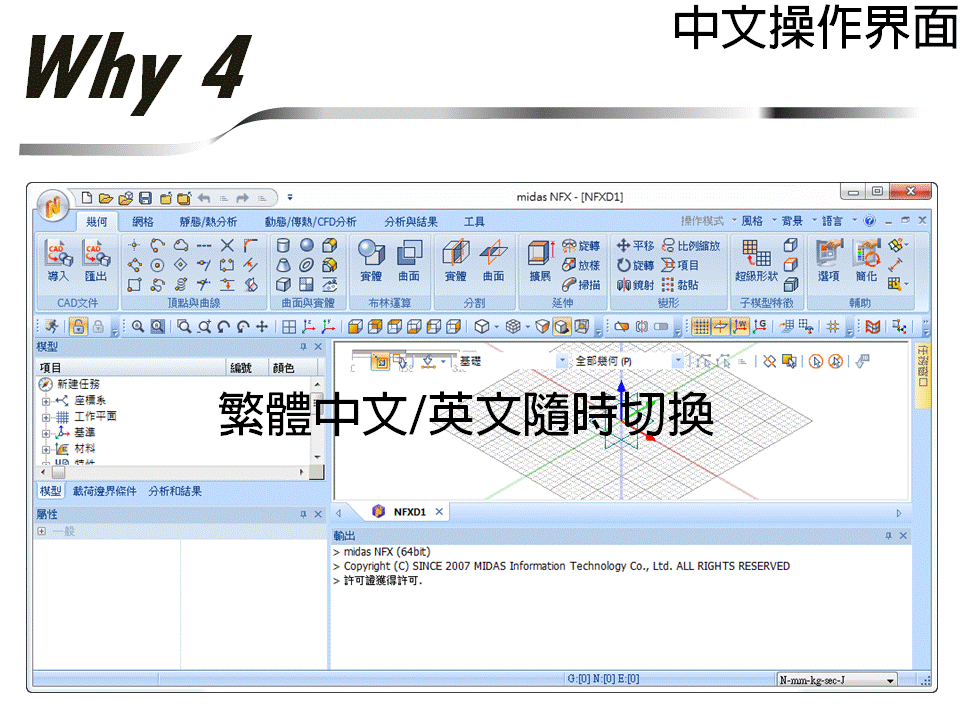Click the Simplify (簡化) icon

[x=867, y=260]
